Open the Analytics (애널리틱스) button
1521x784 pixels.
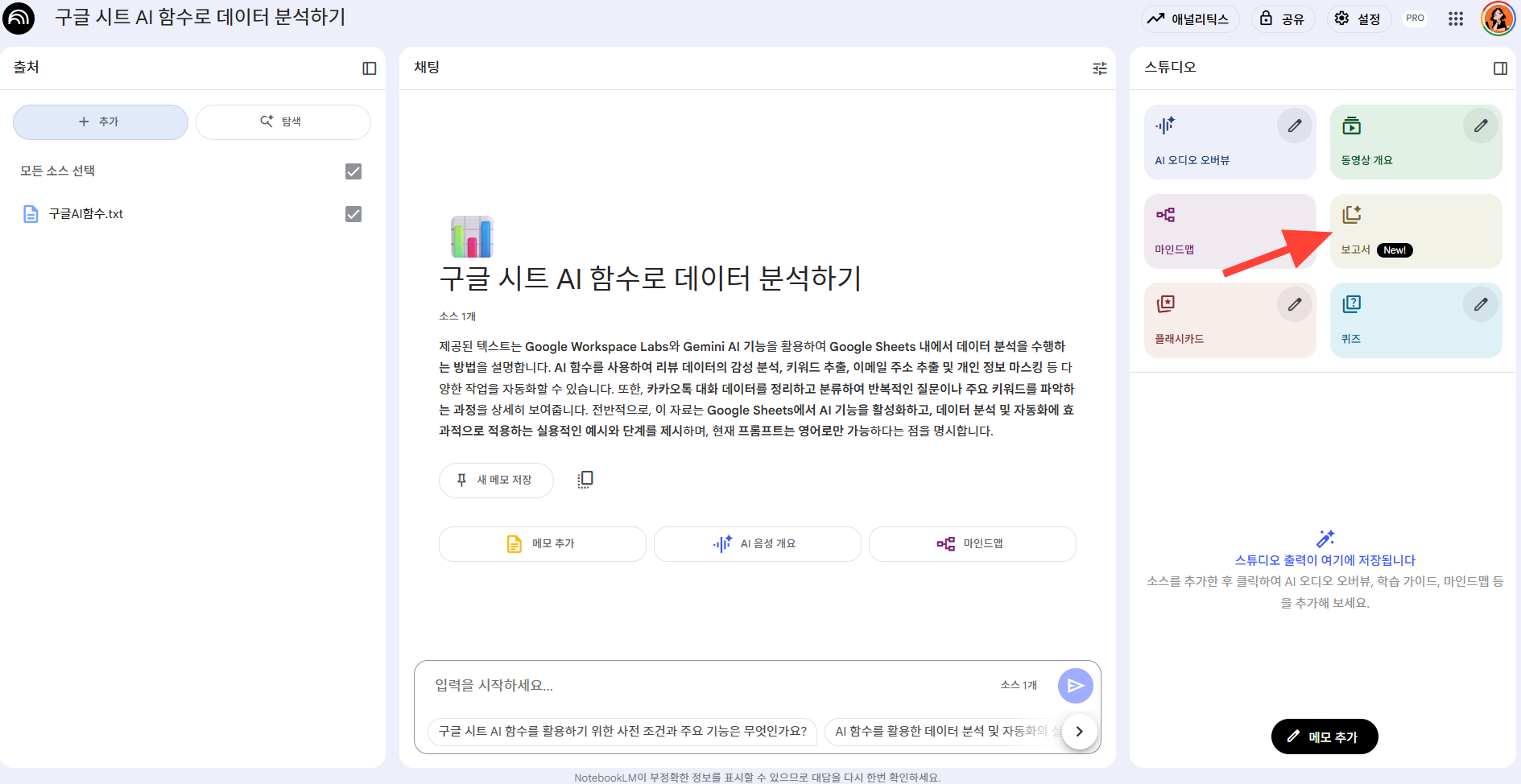[x=1189, y=19]
